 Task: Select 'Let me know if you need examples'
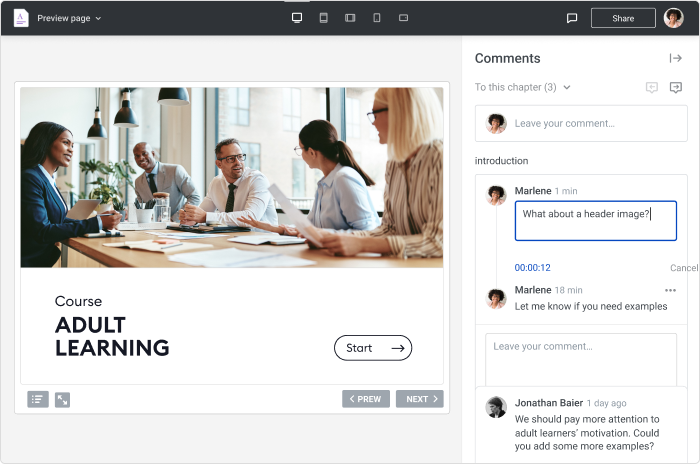coord(591,306)
